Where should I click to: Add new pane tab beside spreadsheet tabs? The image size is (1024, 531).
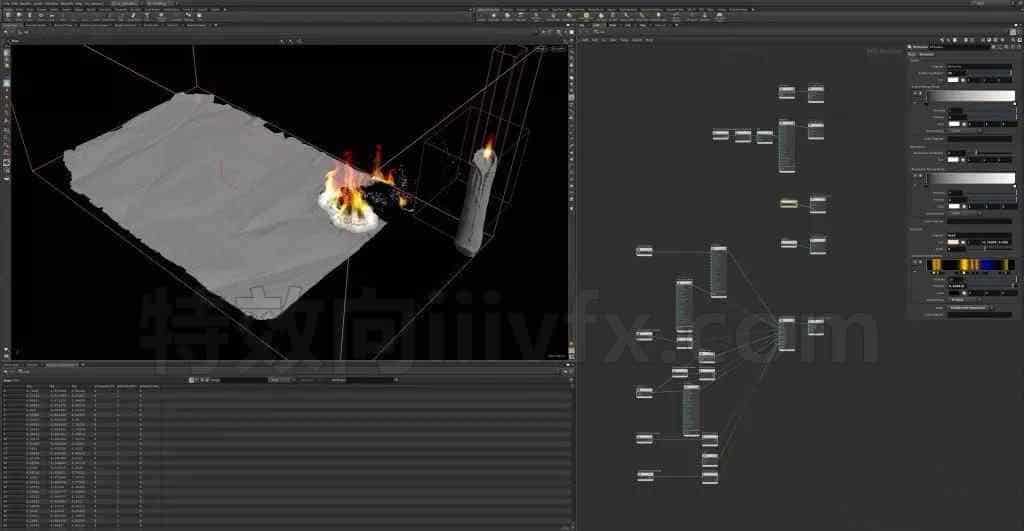(x=82, y=364)
